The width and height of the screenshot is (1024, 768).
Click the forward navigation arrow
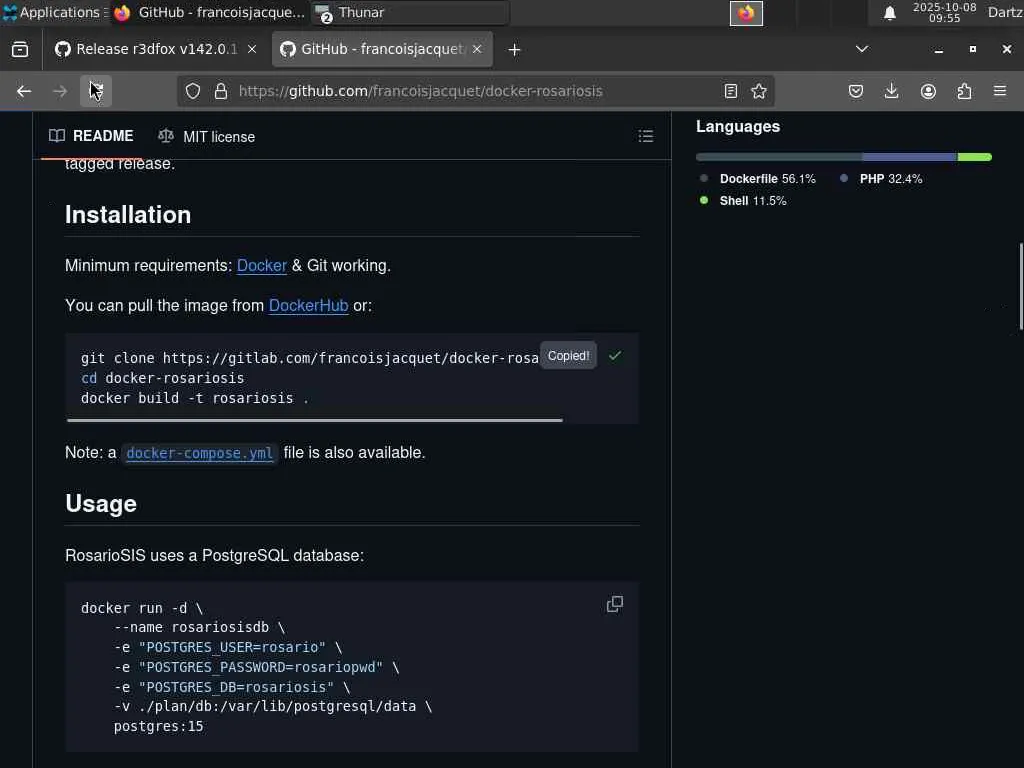60,91
